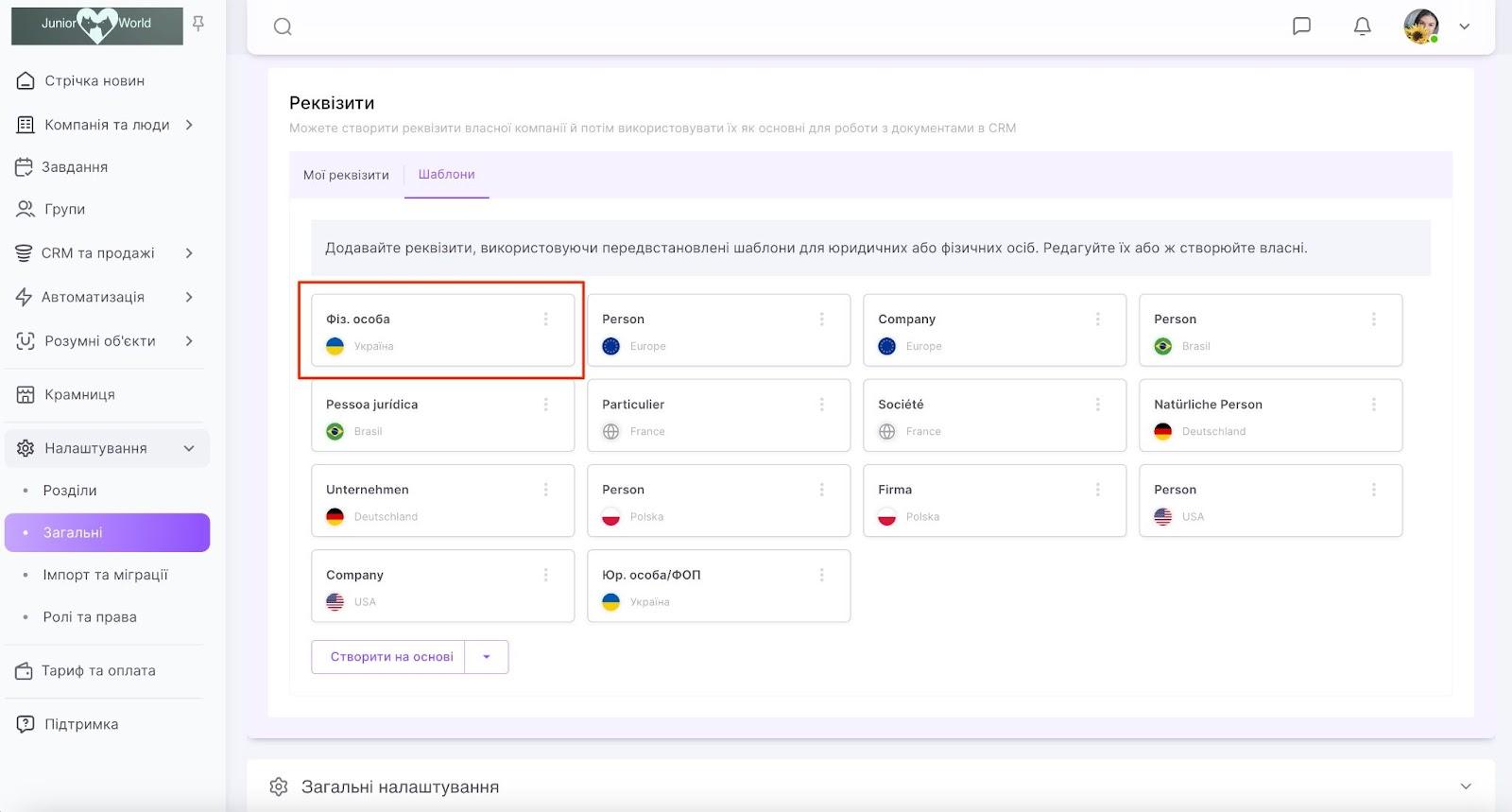Collapse the Налаштування sidebar section
Viewport: 1512px width, 812px height.
click(x=189, y=448)
